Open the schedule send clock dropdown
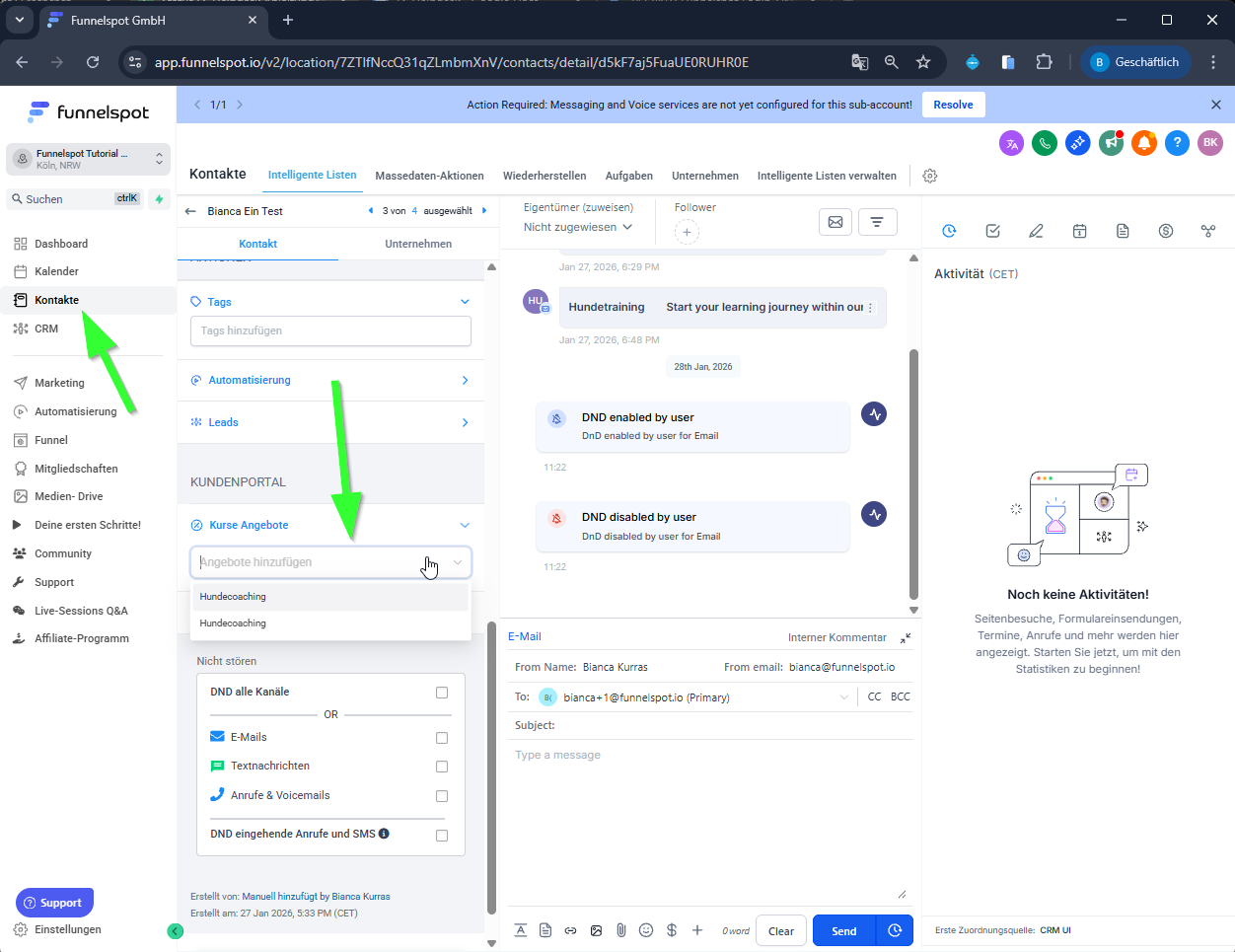This screenshot has height=952, width=1235. [x=895, y=930]
